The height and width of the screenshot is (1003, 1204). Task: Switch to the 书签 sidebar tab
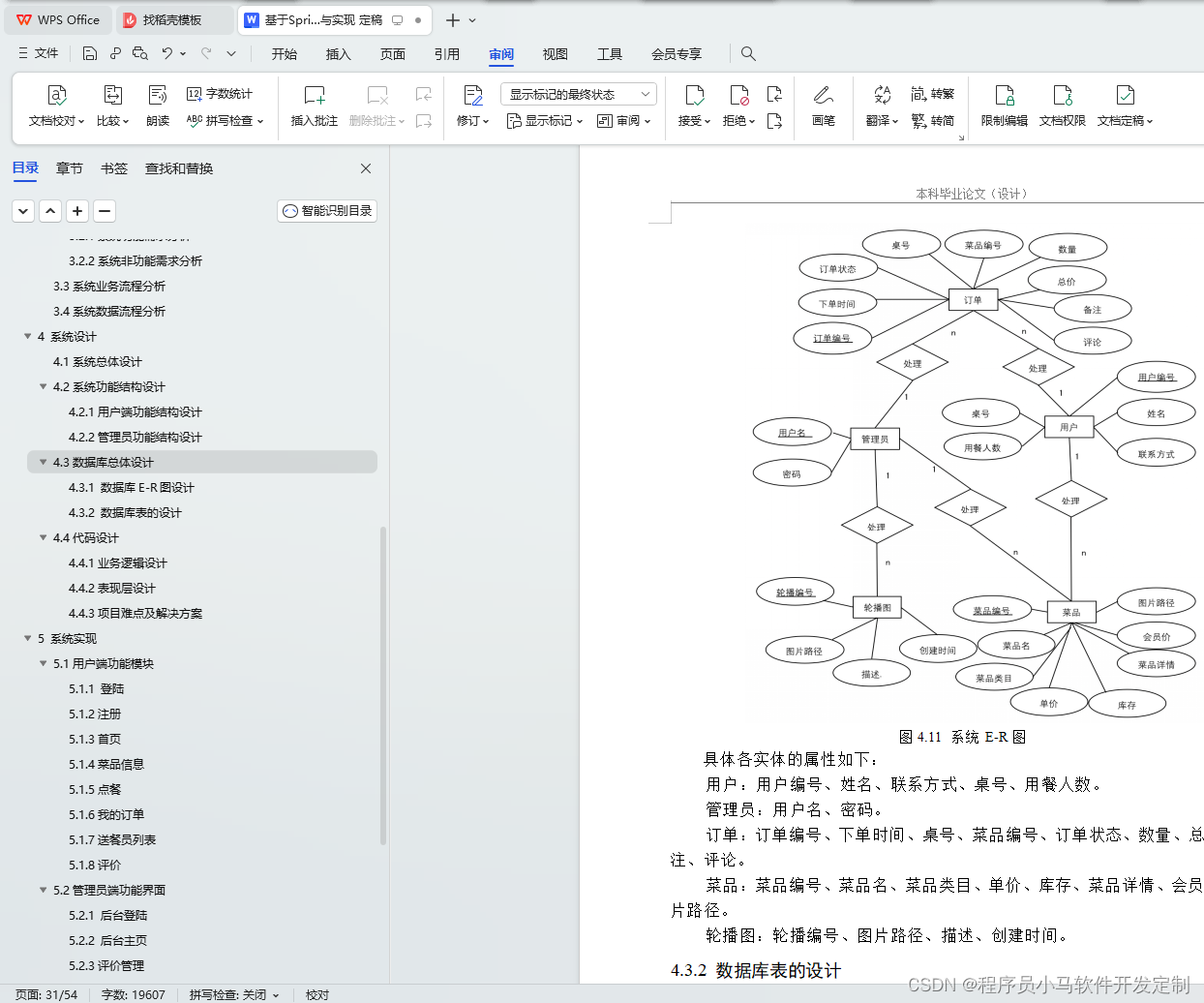point(113,167)
